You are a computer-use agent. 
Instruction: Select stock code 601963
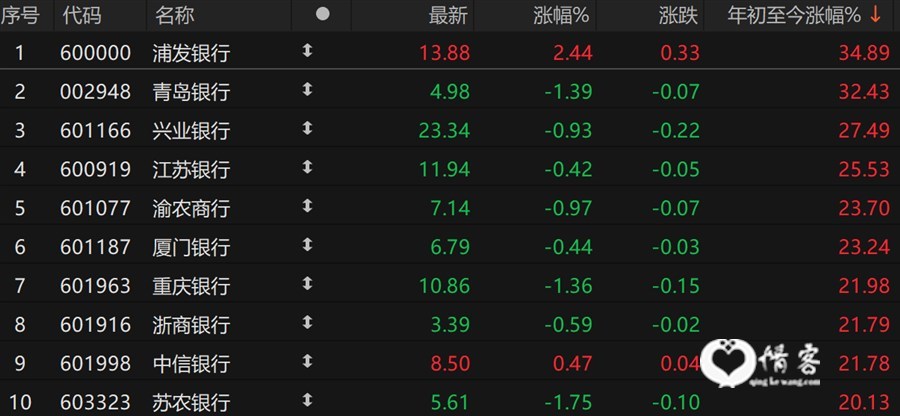pos(95,286)
